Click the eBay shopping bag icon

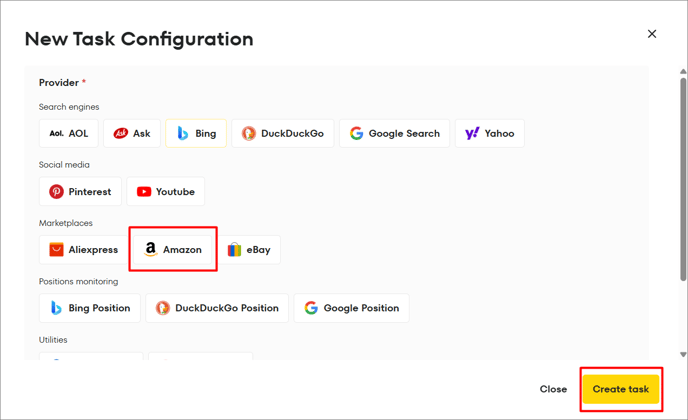[234, 249]
